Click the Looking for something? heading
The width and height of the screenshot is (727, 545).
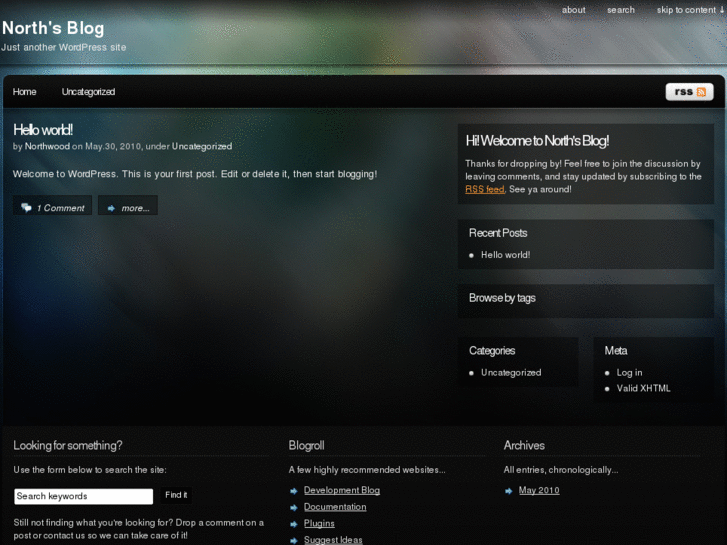[68, 446]
